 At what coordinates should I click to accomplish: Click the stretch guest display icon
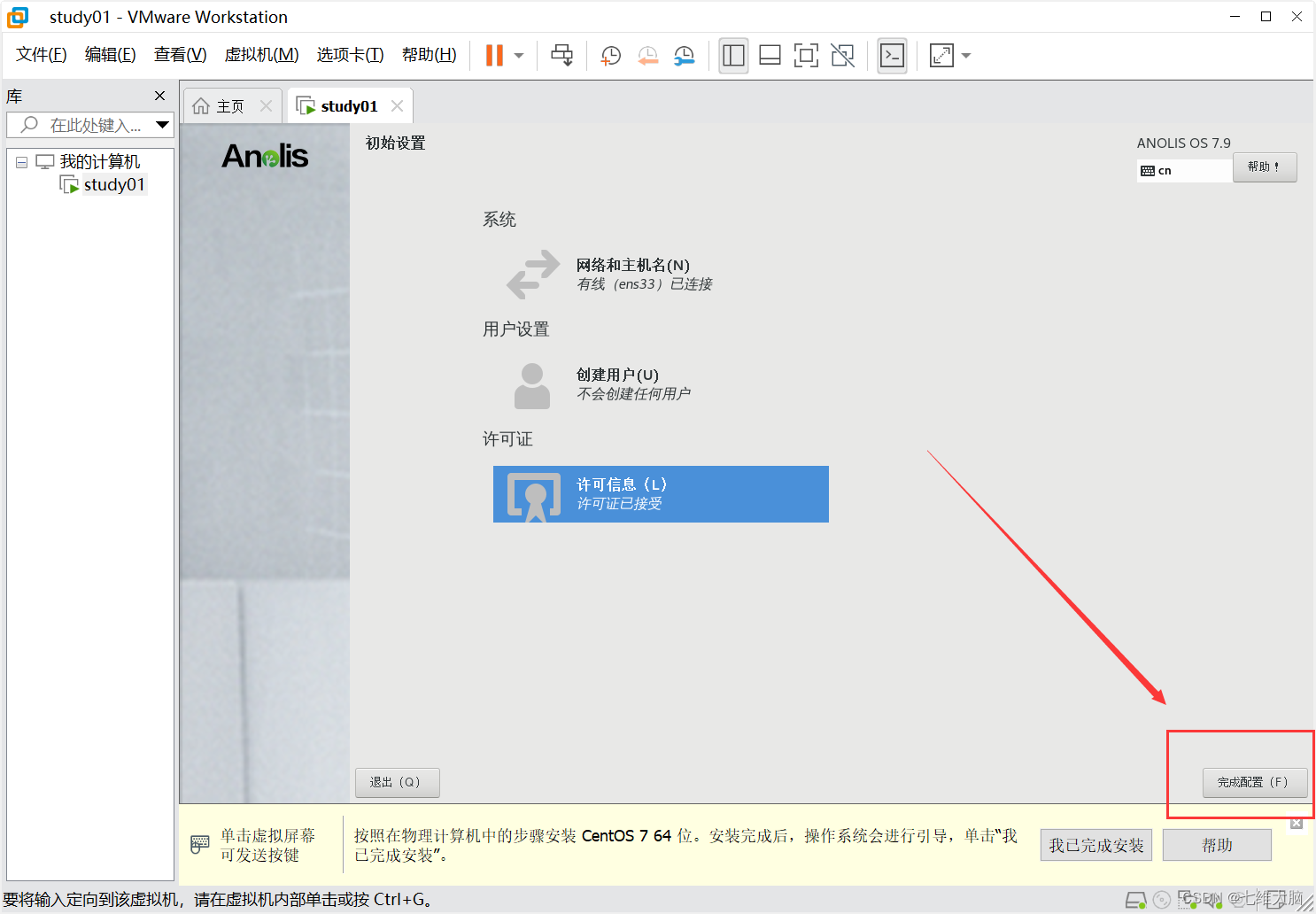[x=941, y=55]
